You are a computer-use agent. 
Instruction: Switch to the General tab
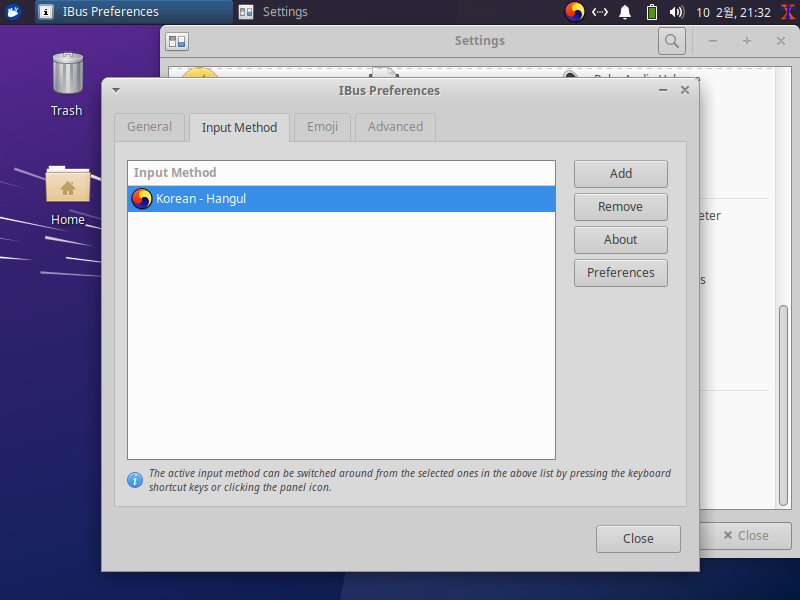click(149, 127)
